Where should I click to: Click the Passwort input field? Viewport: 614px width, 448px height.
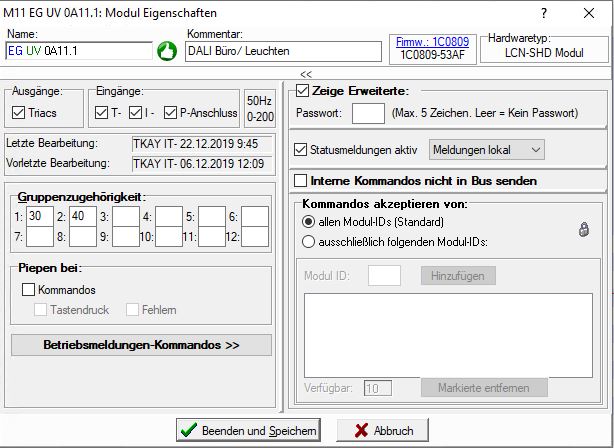(x=368, y=113)
